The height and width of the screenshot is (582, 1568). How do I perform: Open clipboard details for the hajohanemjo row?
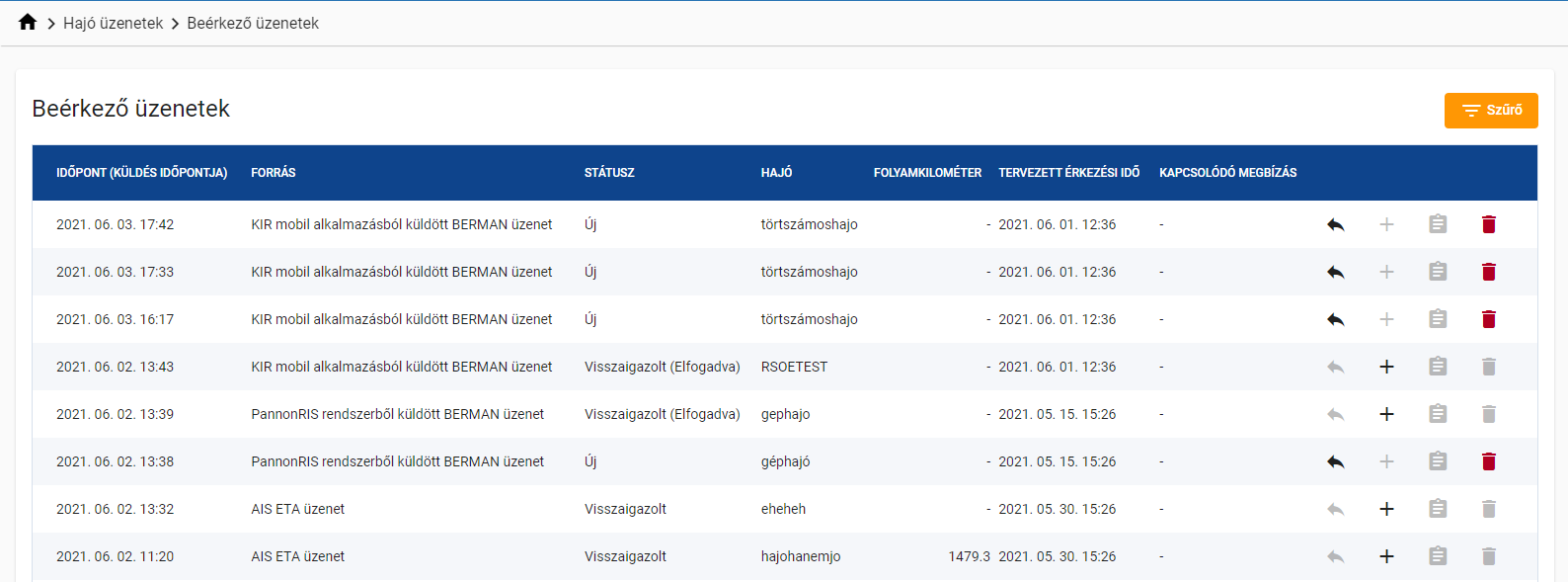click(x=1438, y=556)
